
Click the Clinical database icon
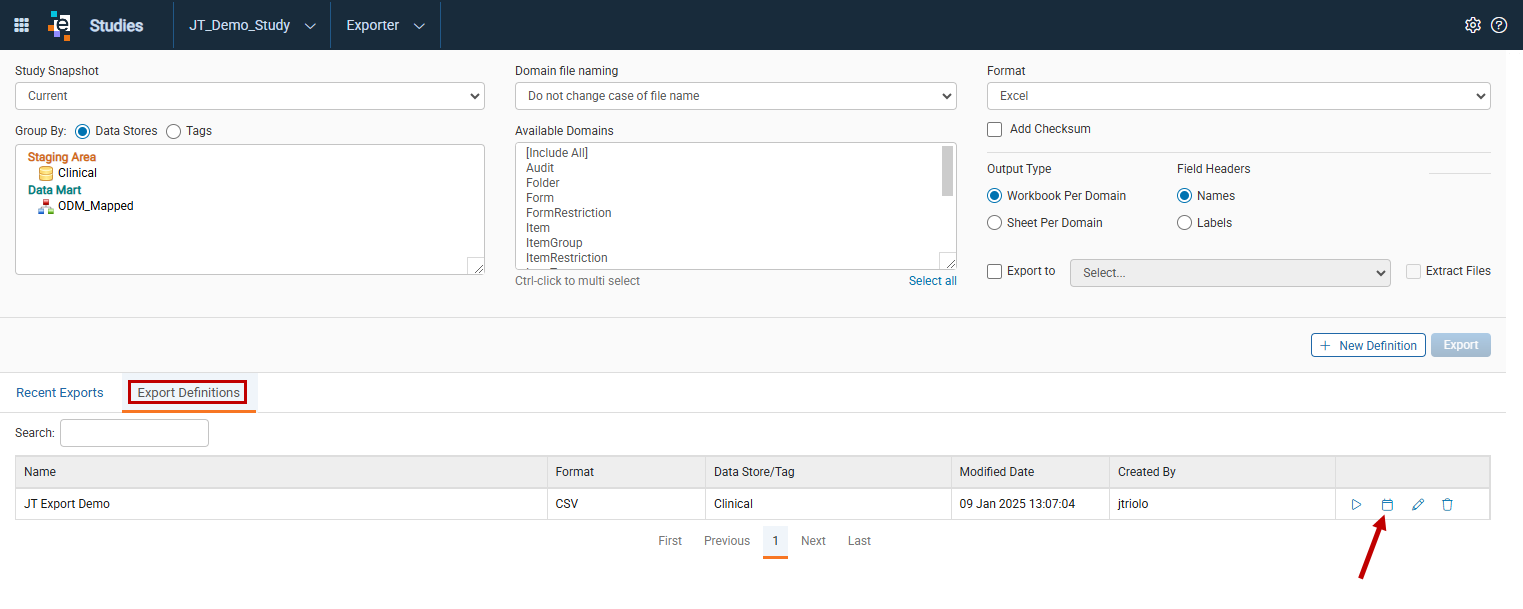point(46,173)
